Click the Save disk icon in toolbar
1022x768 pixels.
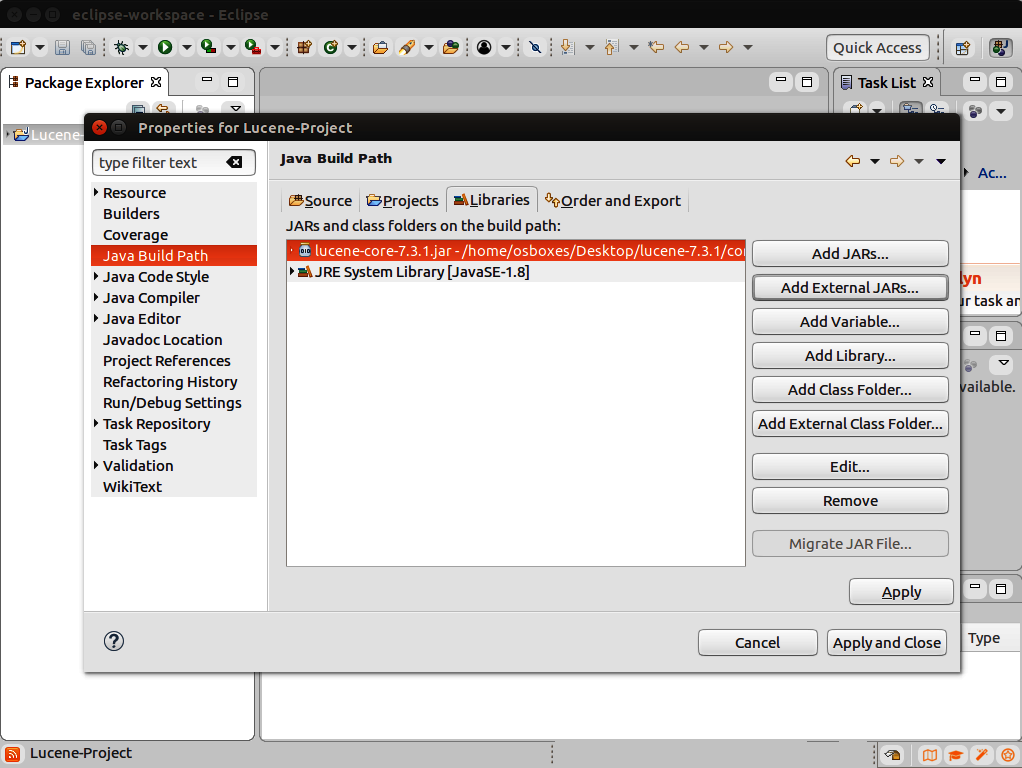pyautogui.click(x=62, y=47)
